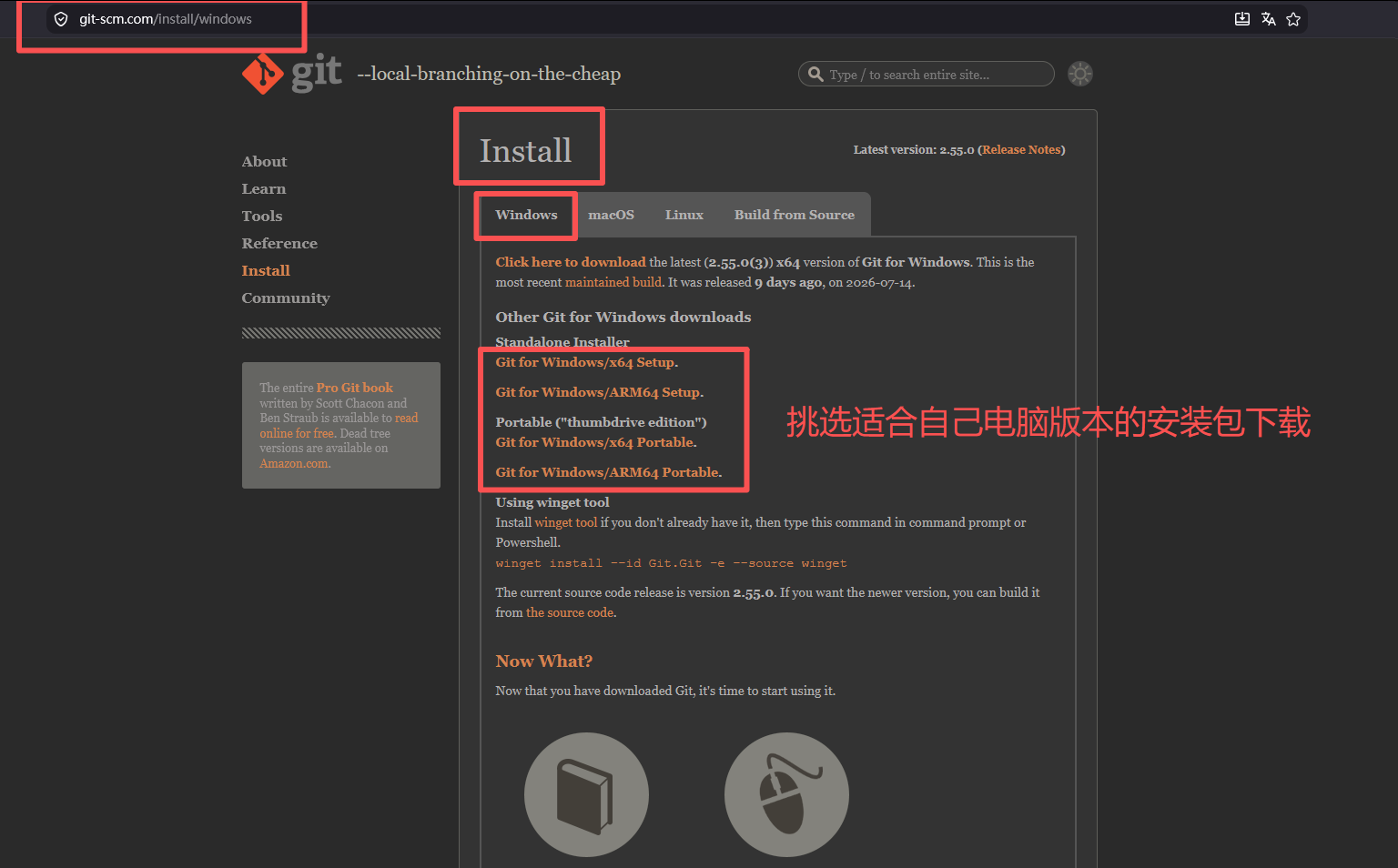The image size is (1398, 868).
Task: Open the 'maintained build' link
Action: point(613,282)
